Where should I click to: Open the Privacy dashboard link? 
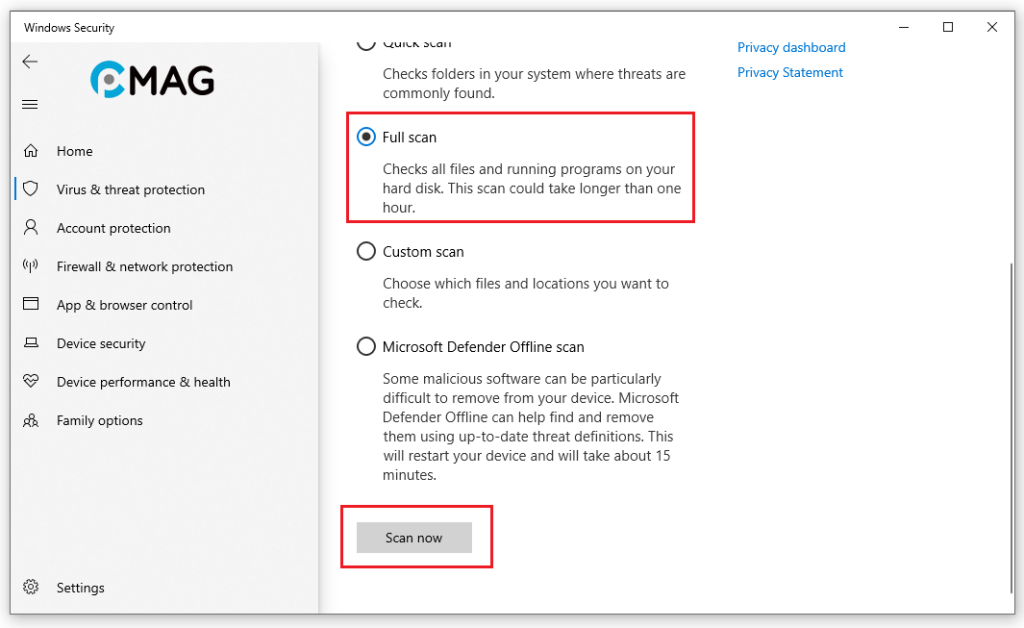point(791,47)
